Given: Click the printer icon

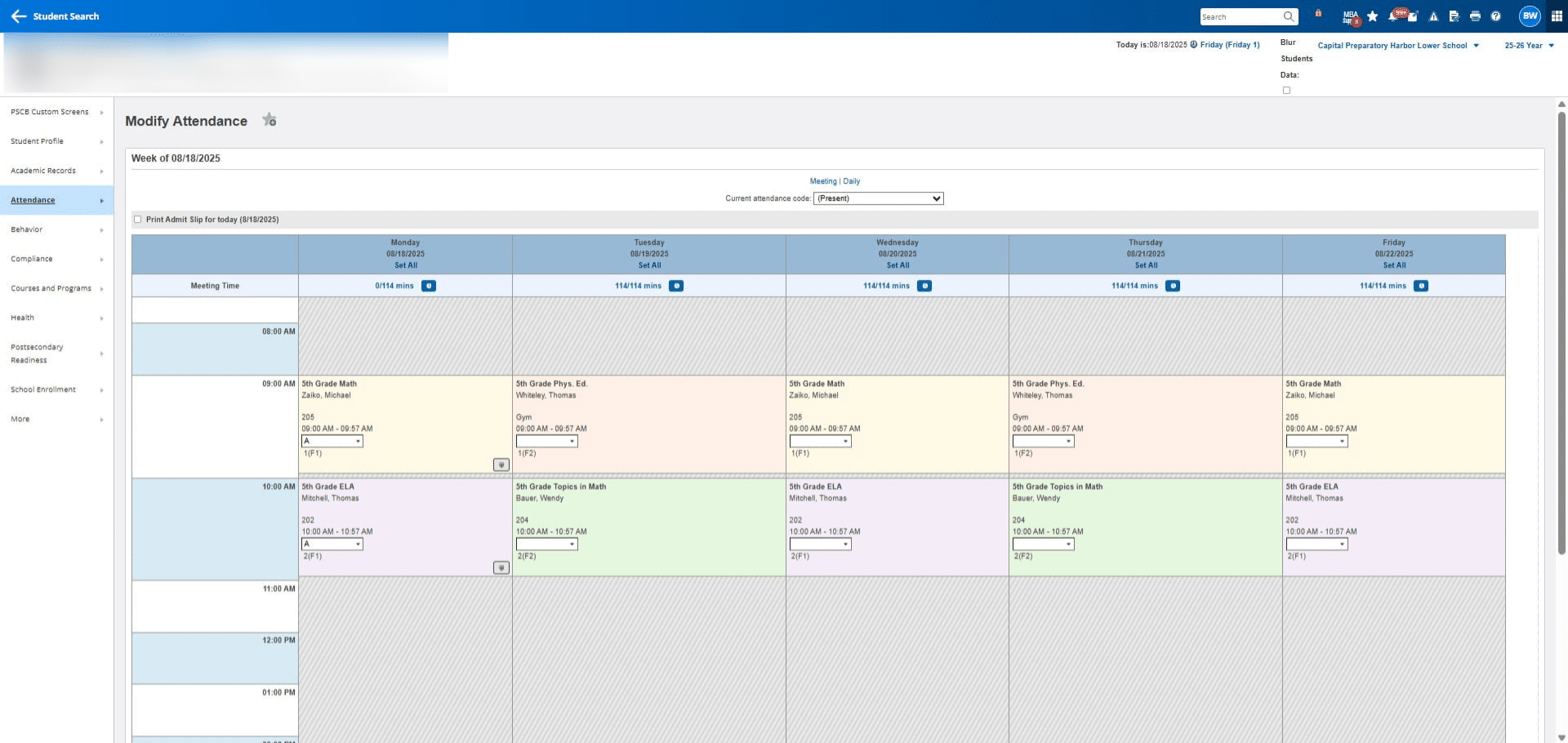Looking at the screenshot, I should point(1475,16).
